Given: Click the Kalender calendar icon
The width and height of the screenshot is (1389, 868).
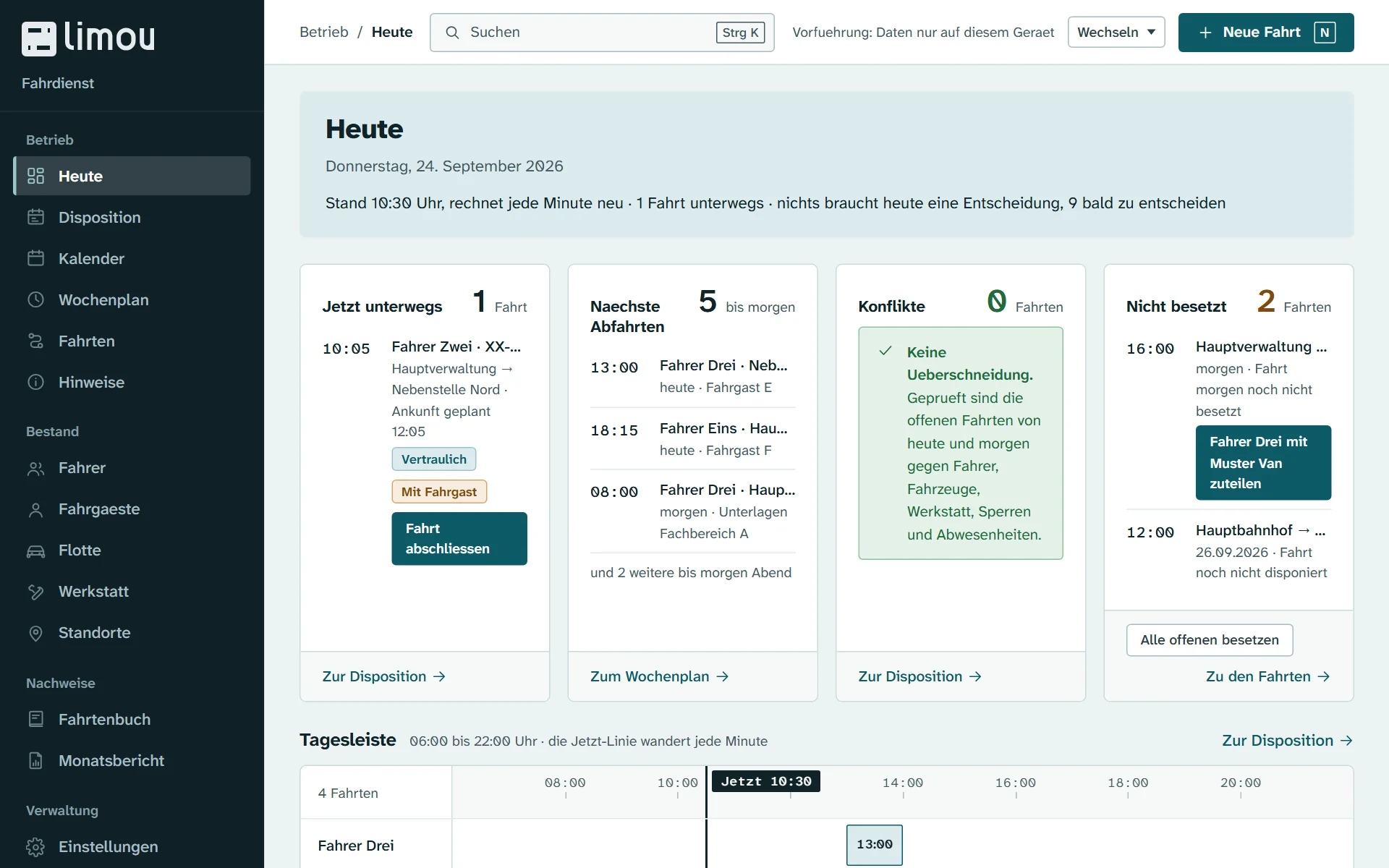Looking at the screenshot, I should [x=35, y=258].
